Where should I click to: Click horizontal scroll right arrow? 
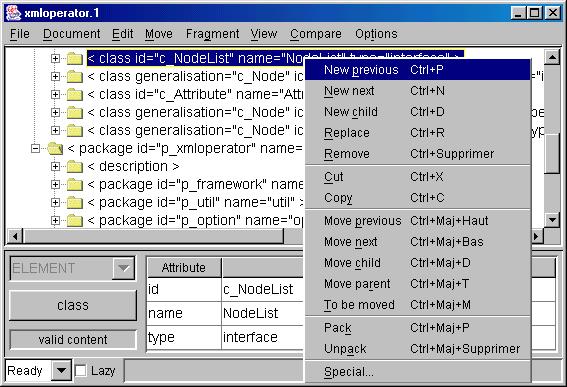pos(537,237)
